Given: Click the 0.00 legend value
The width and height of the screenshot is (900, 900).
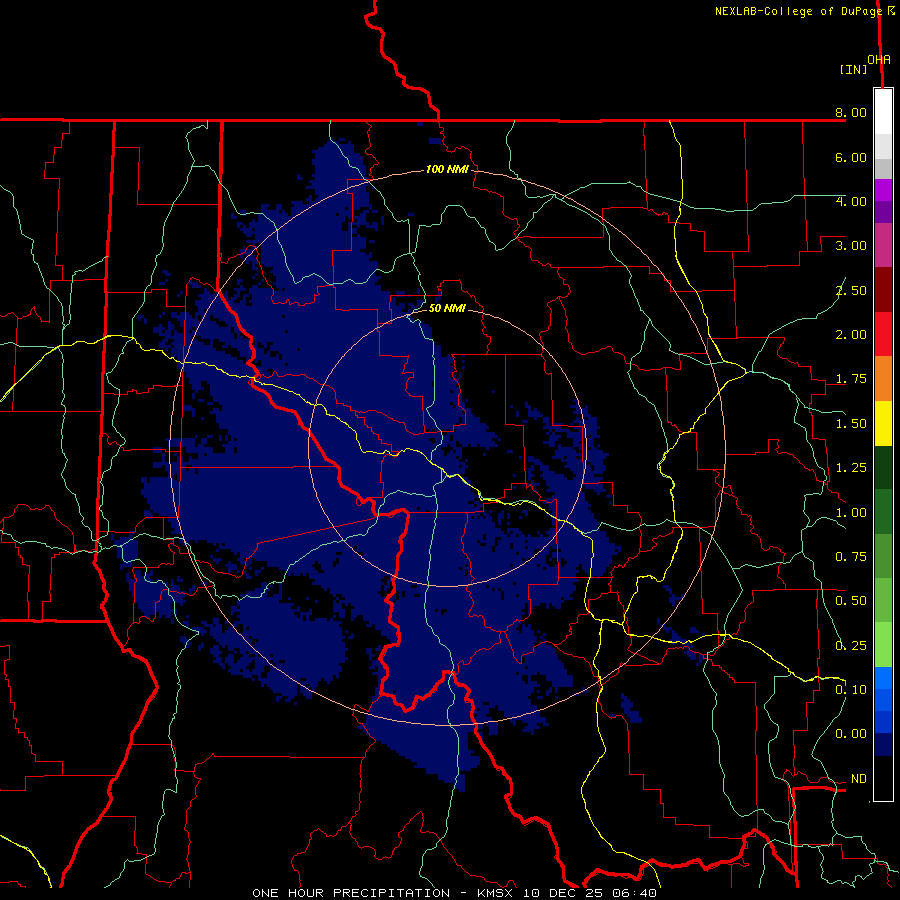Looking at the screenshot, I should (851, 734).
